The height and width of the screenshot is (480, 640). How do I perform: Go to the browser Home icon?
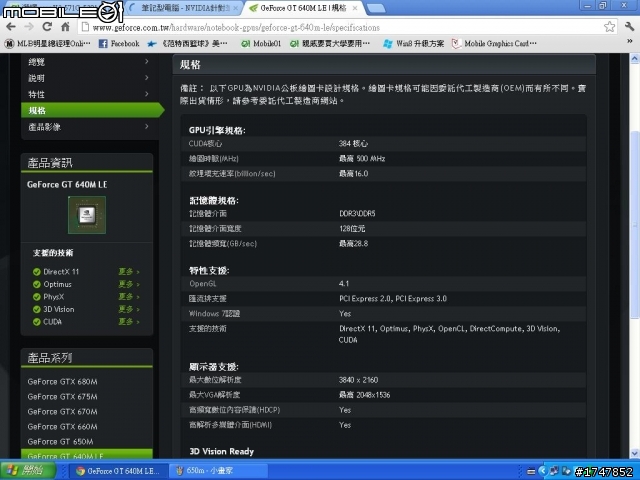pos(65,27)
